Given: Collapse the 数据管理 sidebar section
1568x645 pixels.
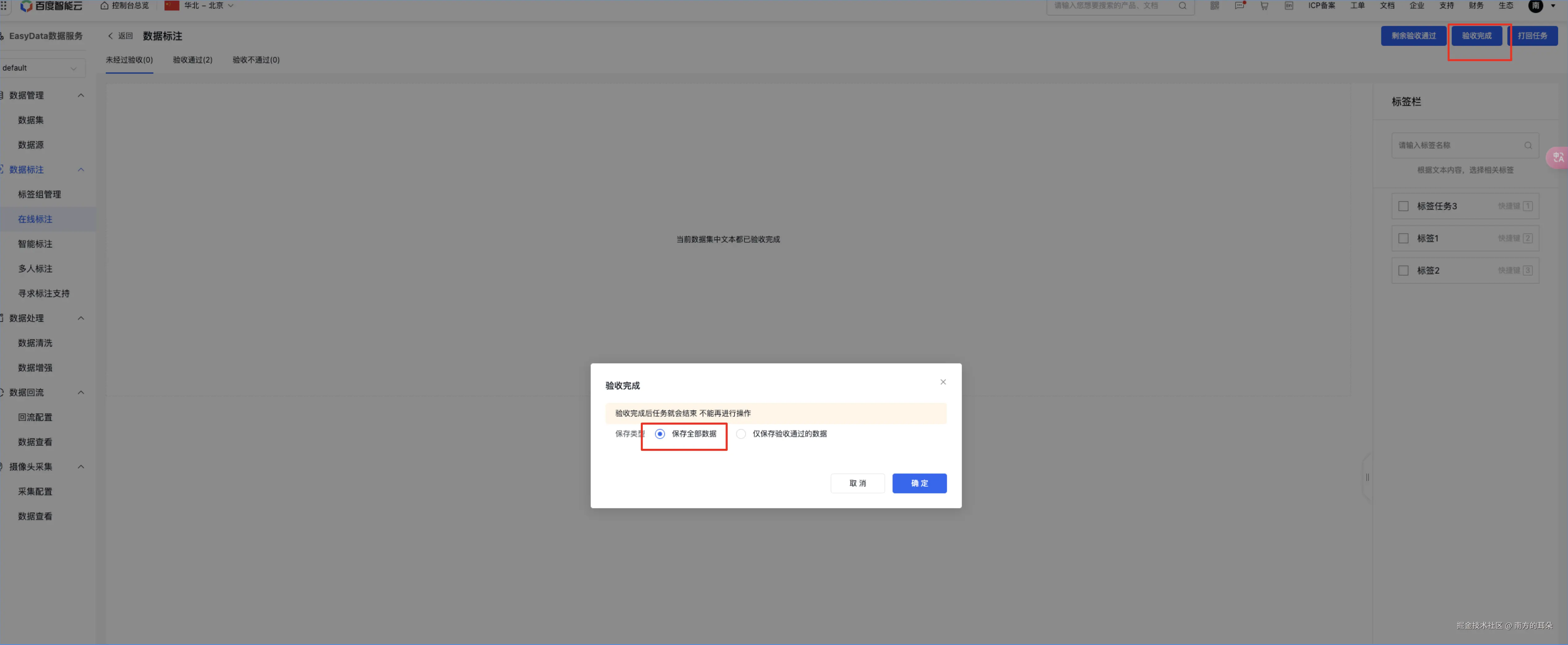Looking at the screenshot, I should click(81, 95).
